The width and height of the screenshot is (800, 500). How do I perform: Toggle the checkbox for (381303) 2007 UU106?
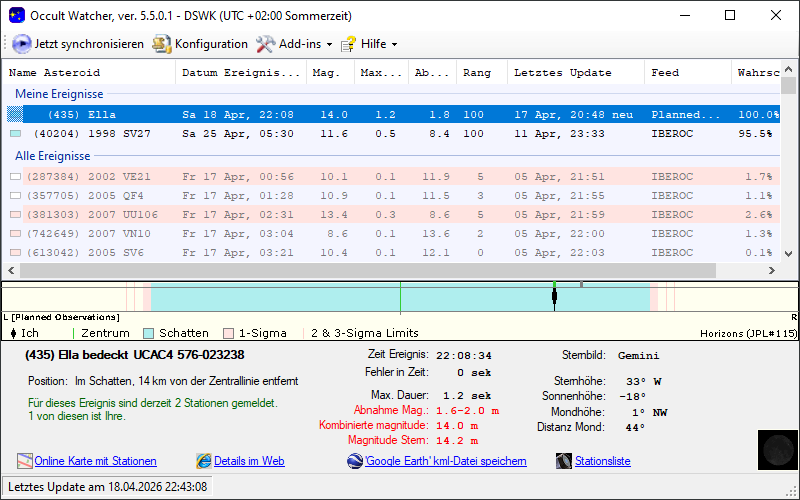point(16,215)
